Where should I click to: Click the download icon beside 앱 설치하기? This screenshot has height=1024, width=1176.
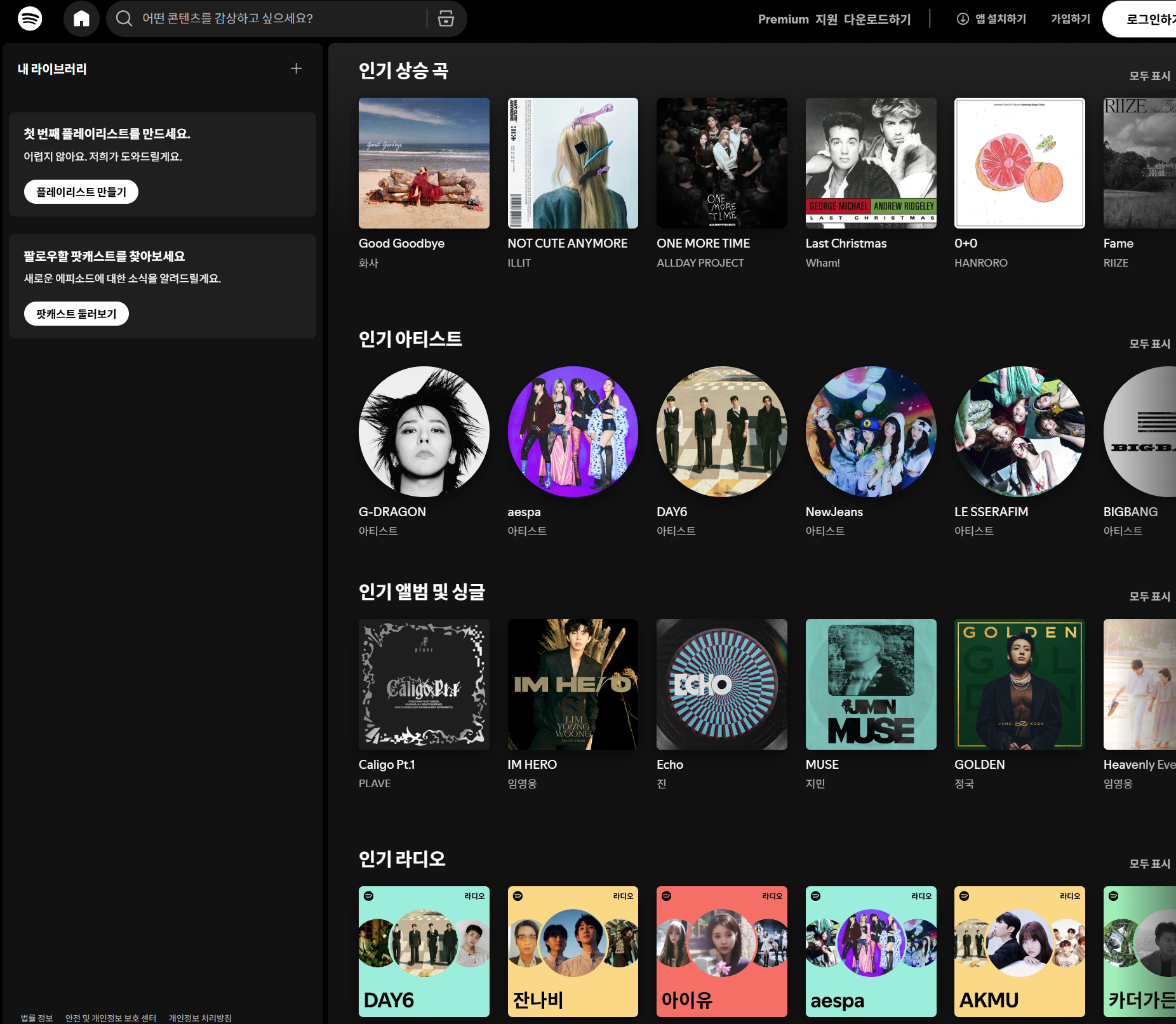coord(963,19)
